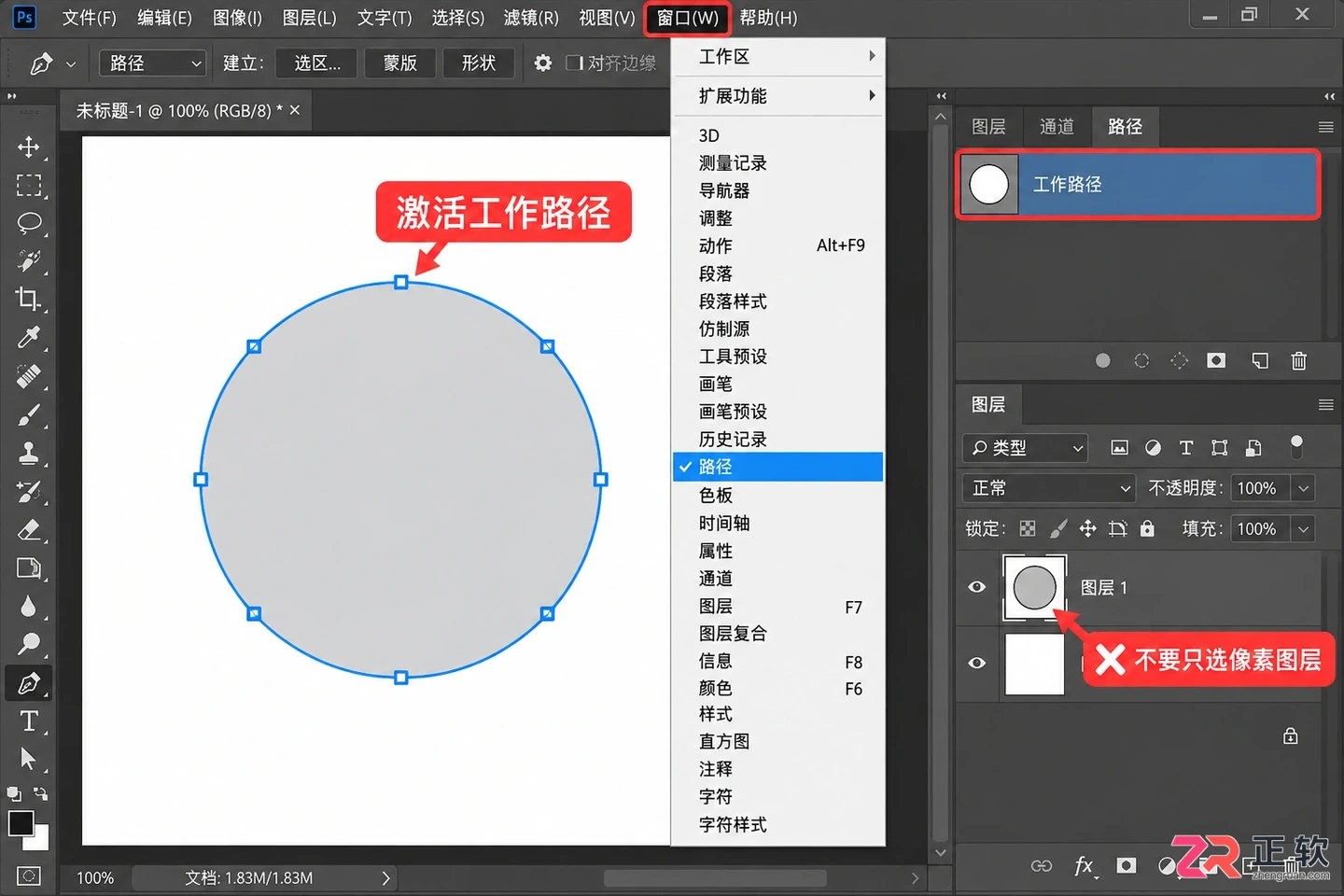Select the Lasso tool
Viewport: 1344px width, 896px height.
pyautogui.click(x=29, y=224)
